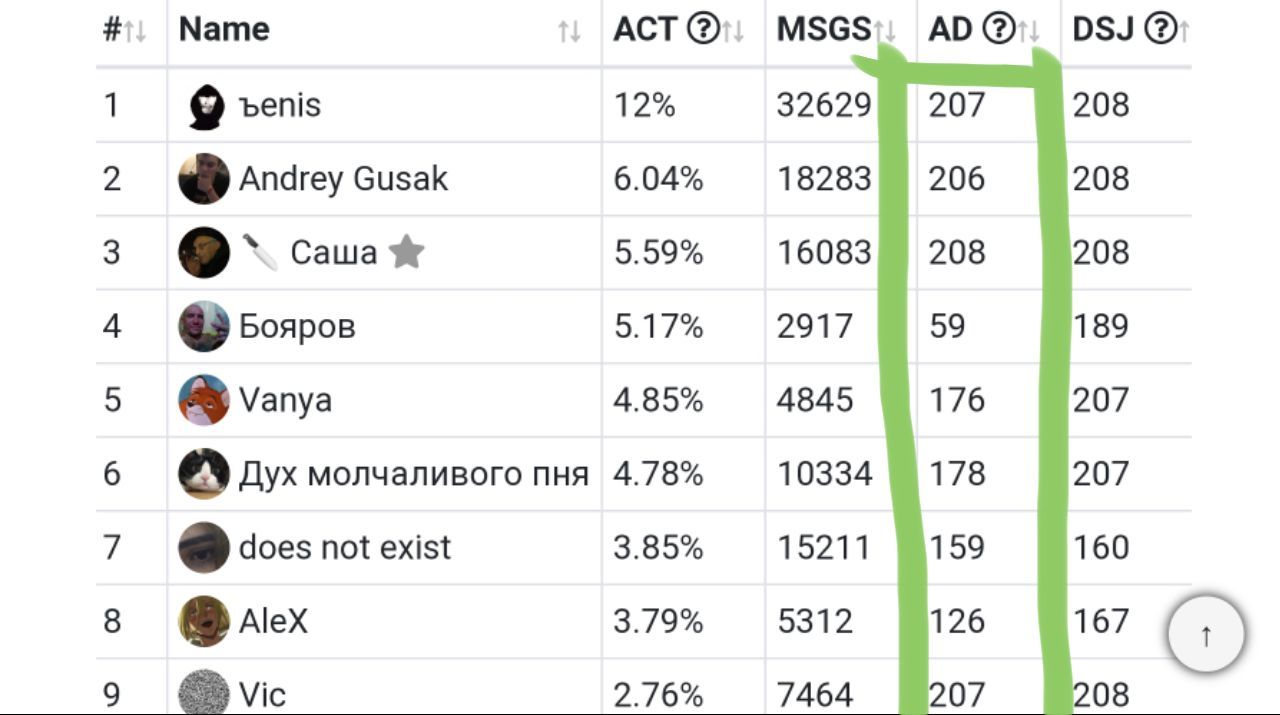Click Vanya's fox avatar
Viewport: 1280px width, 715px height.
point(204,400)
